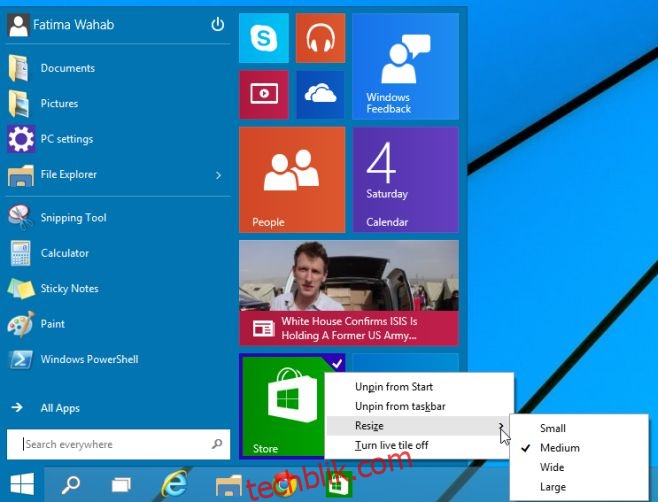Click the Search everywhere box
The image size is (658, 502).
[118, 444]
